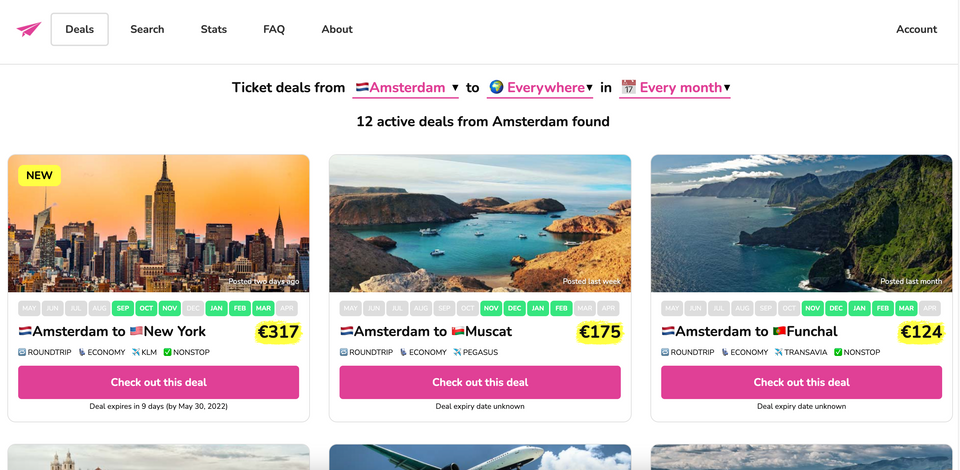
Task: Click the NONSTOP checkmark on Funchal deal
Action: click(838, 352)
